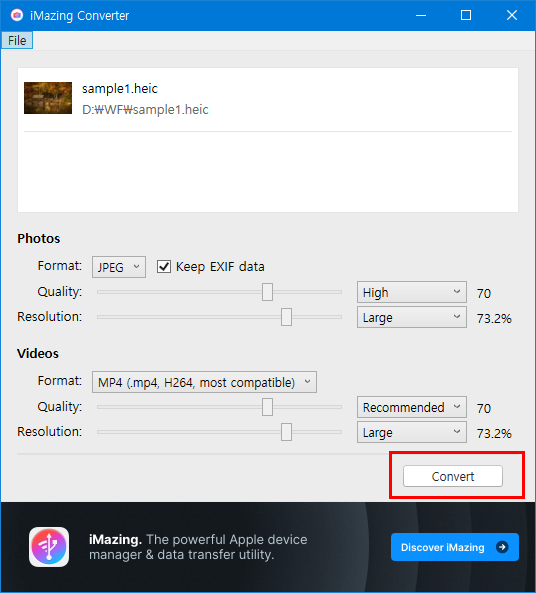Open the Photos Format JPEG dropdown

(119, 267)
